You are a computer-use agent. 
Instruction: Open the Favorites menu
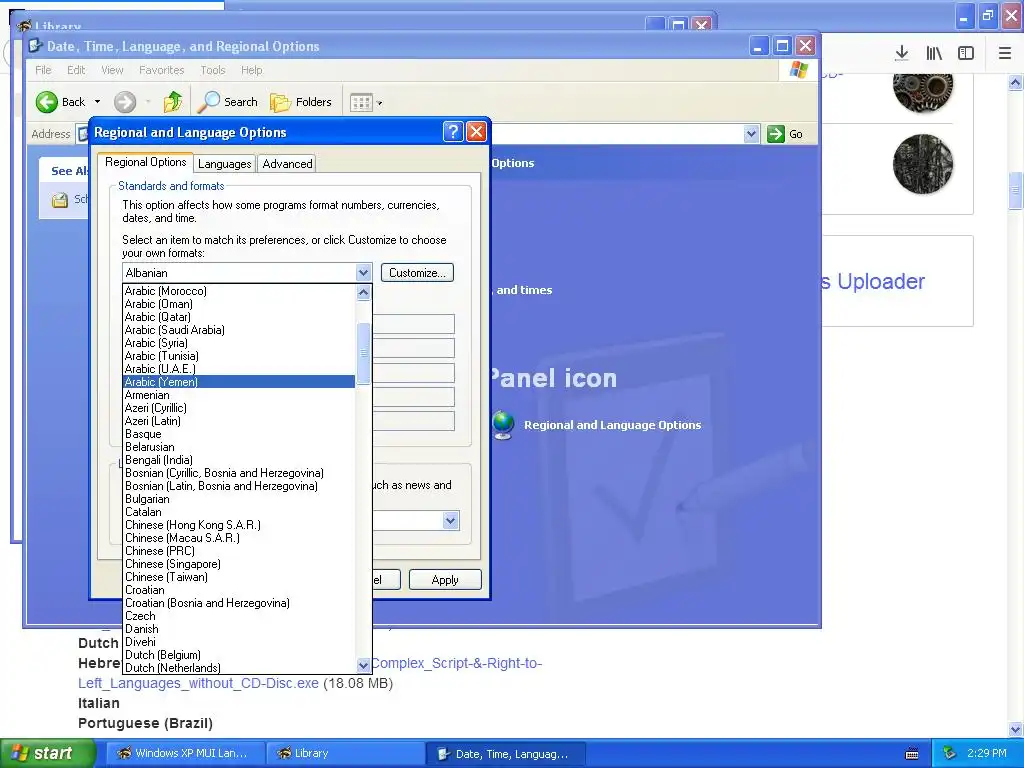click(161, 70)
